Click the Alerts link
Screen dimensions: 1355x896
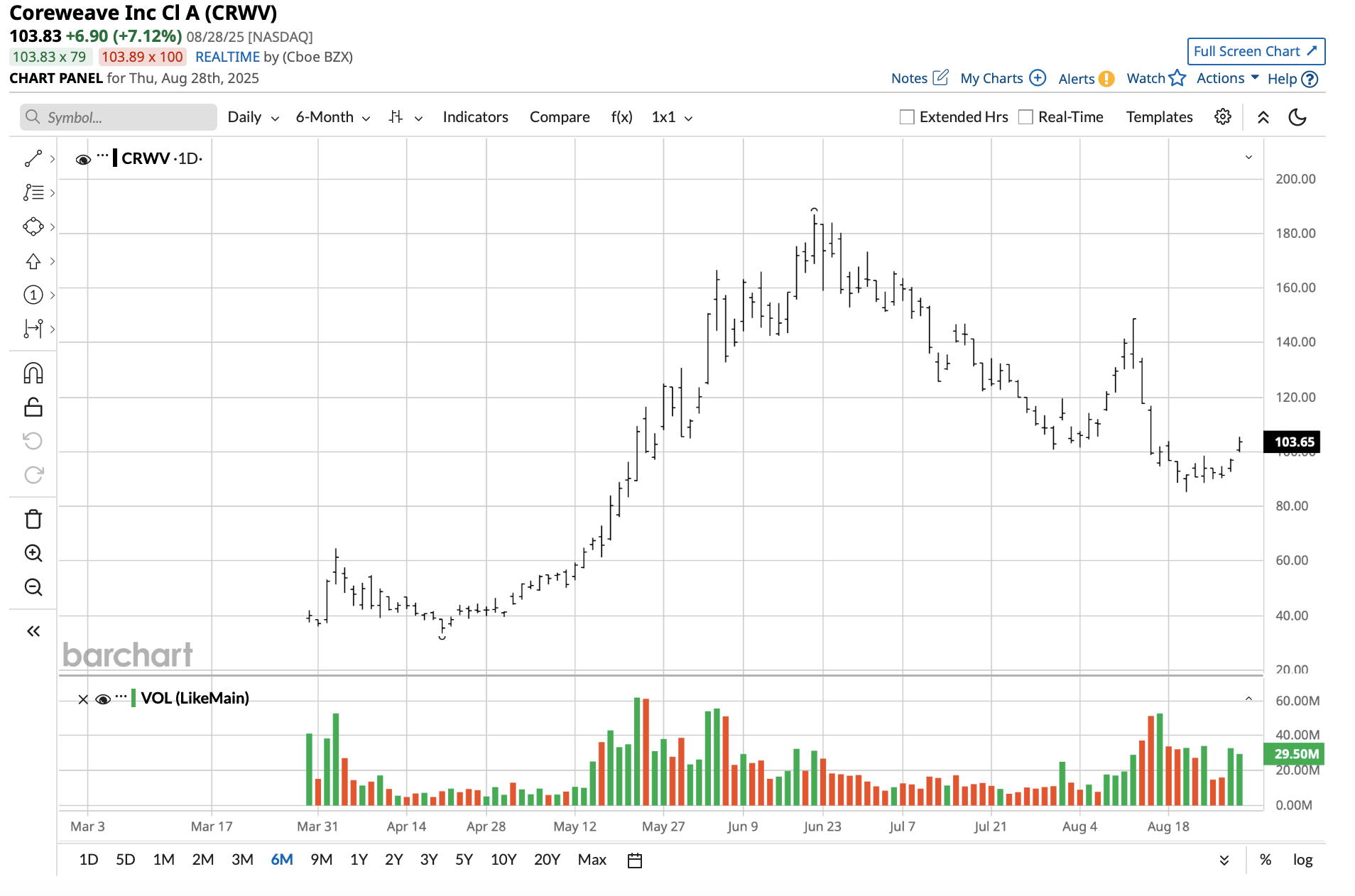click(1077, 79)
